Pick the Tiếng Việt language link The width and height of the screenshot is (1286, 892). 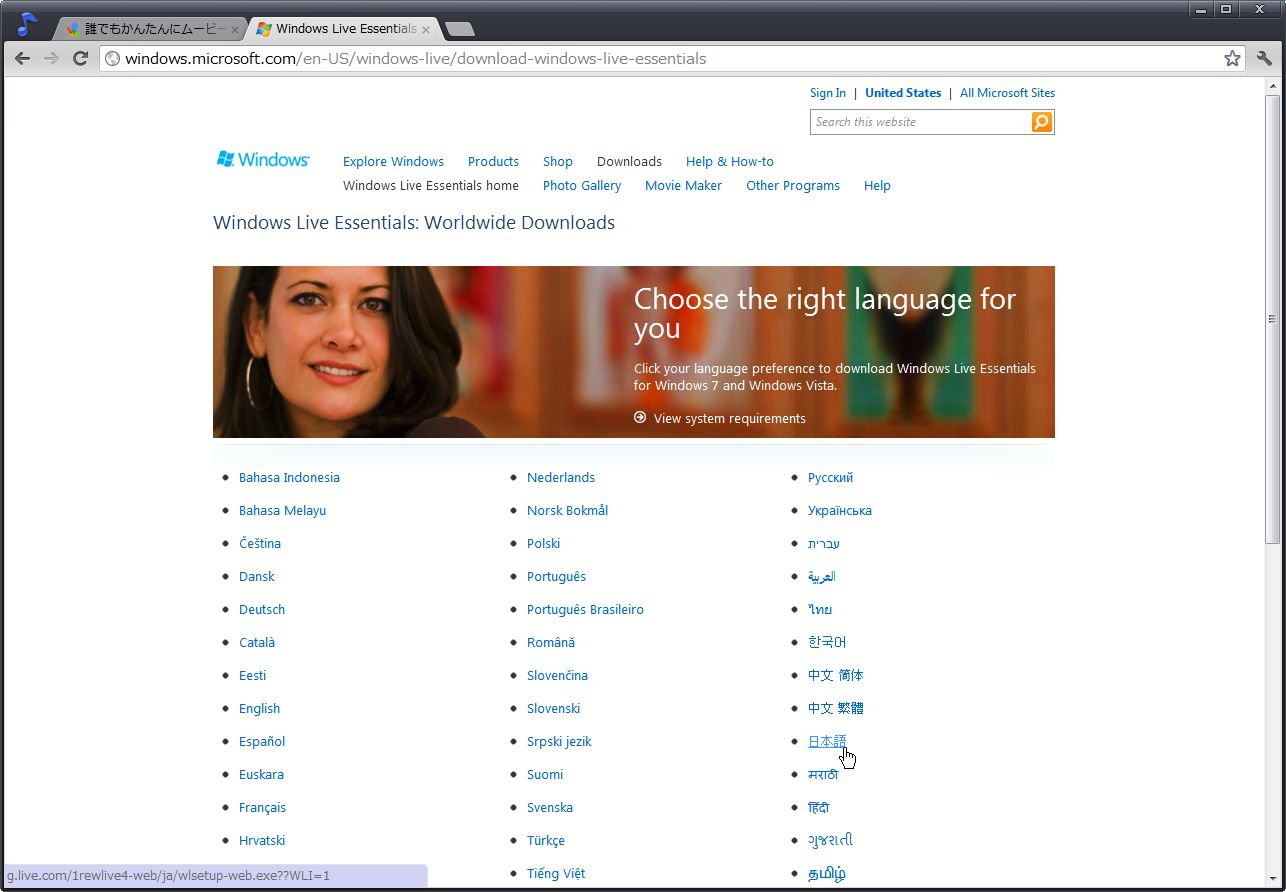pyautogui.click(x=556, y=873)
